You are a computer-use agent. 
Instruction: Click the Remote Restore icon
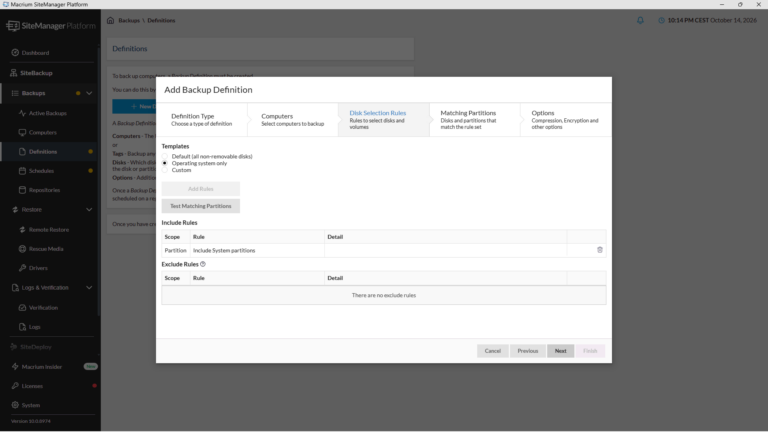22,230
